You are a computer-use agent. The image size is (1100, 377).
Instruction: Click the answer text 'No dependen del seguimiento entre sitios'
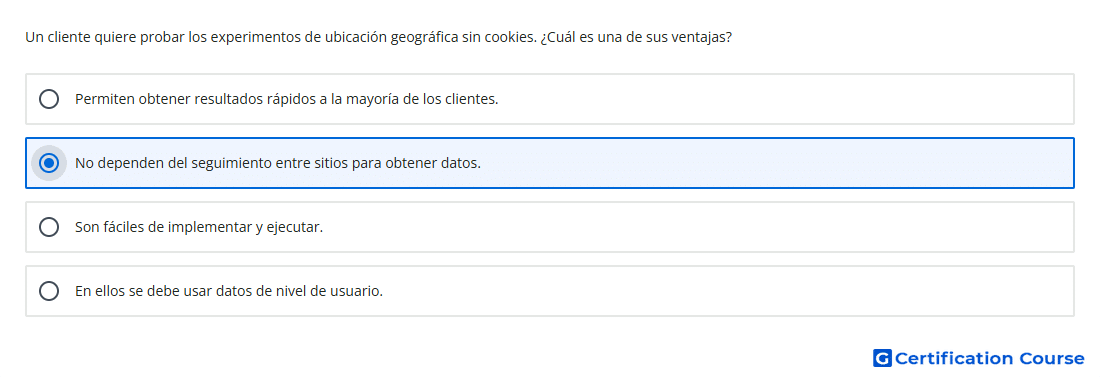[278, 164]
